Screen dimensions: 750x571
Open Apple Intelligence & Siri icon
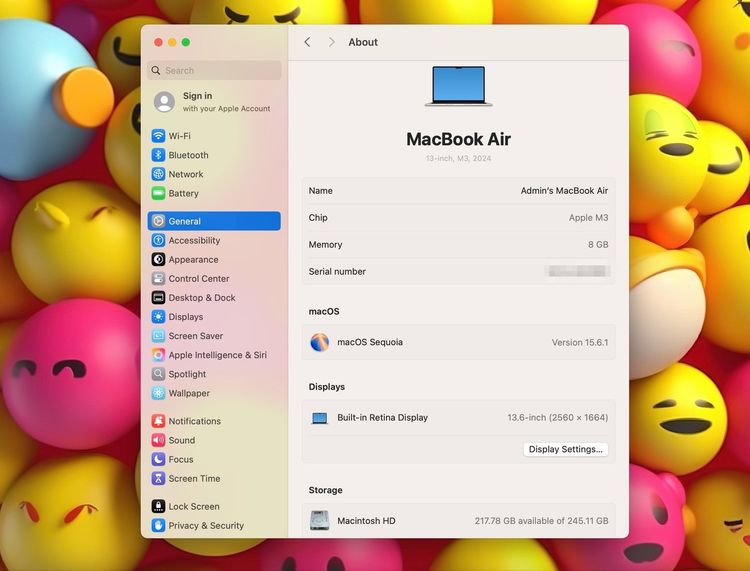pos(158,355)
